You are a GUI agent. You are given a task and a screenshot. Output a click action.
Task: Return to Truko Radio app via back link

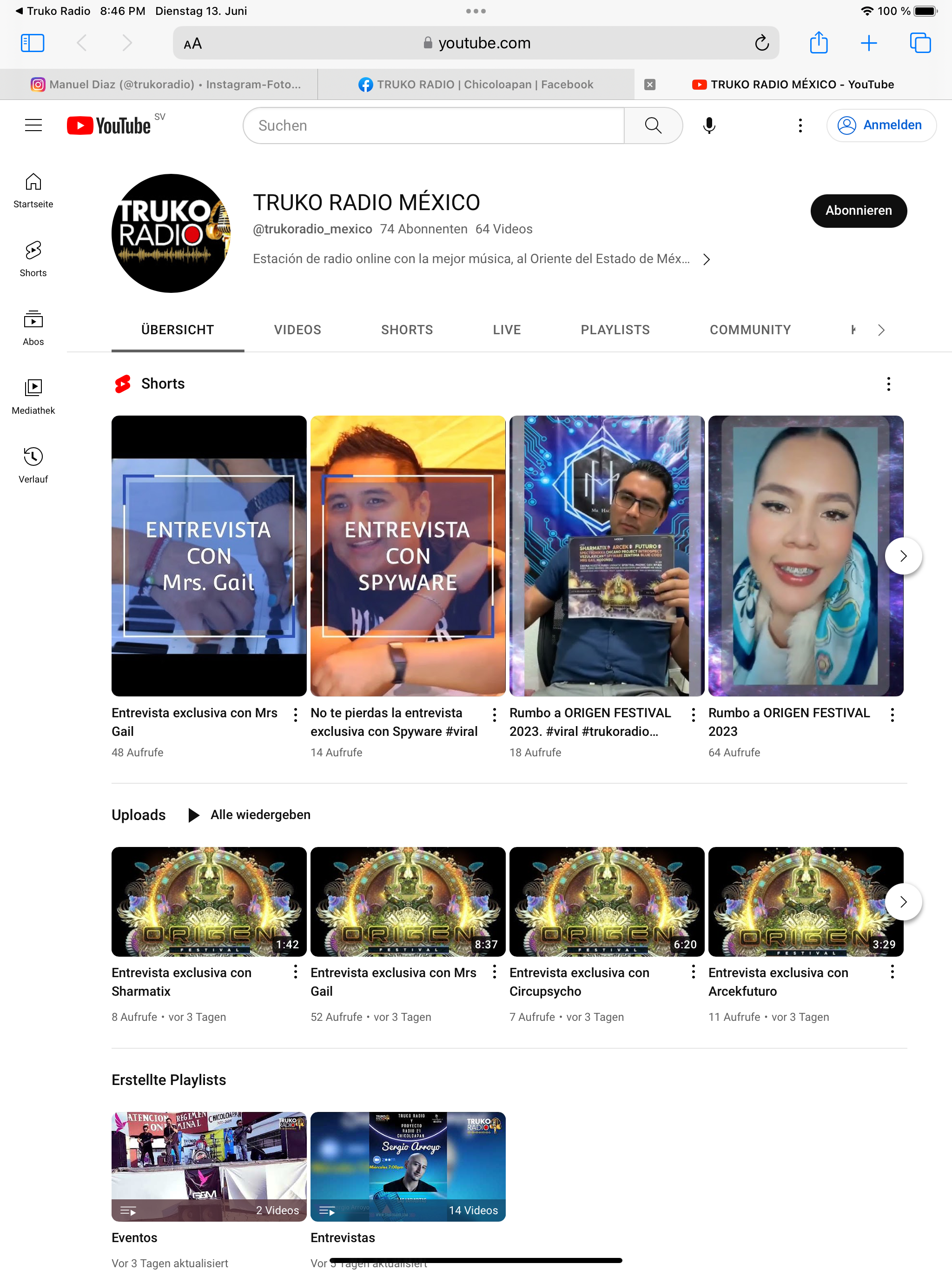click(x=53, y=11)
